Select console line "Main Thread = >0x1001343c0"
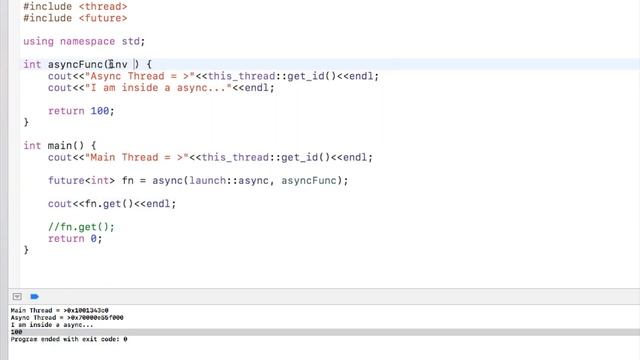 coord(60,311)
